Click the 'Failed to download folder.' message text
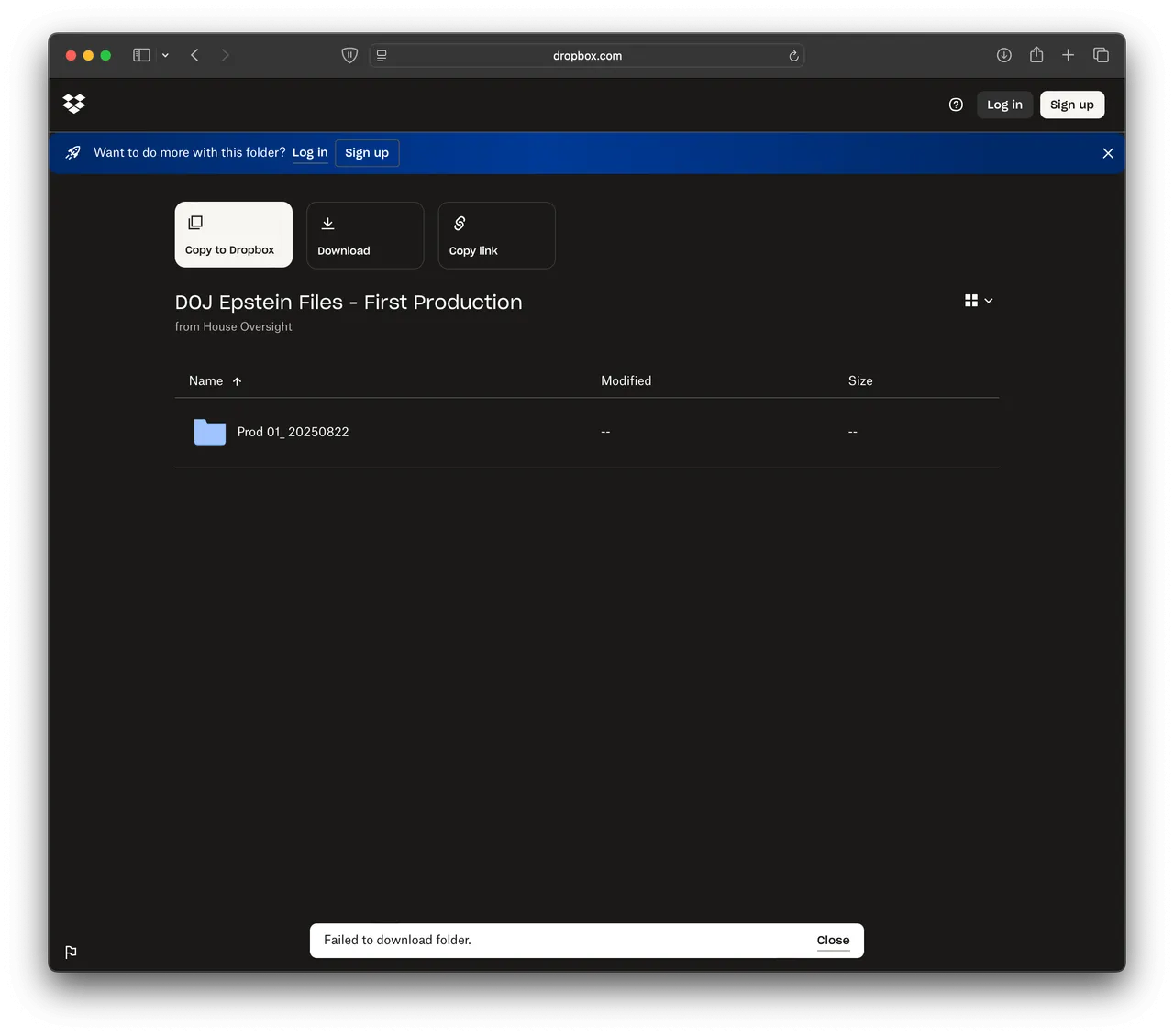1174x1036 pixels. click(x=397, y=941)
